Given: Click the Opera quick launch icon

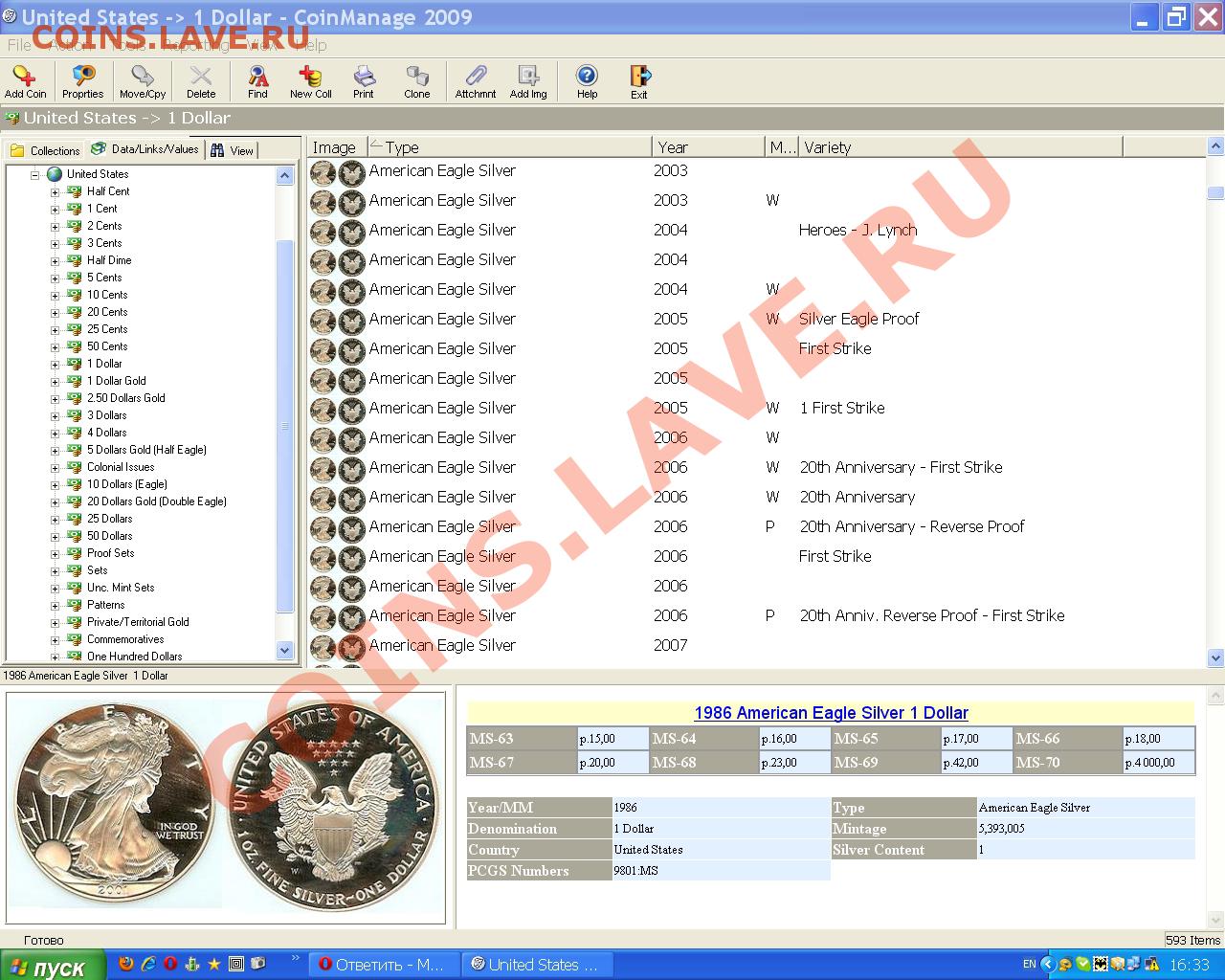Looking at the screenshot, I should [x=170, y=964].
